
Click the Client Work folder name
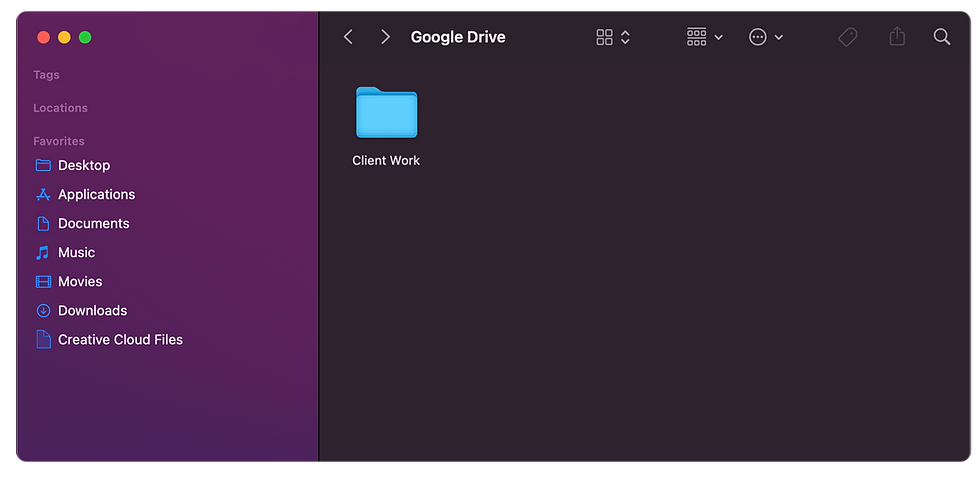[x=386, y=161]
